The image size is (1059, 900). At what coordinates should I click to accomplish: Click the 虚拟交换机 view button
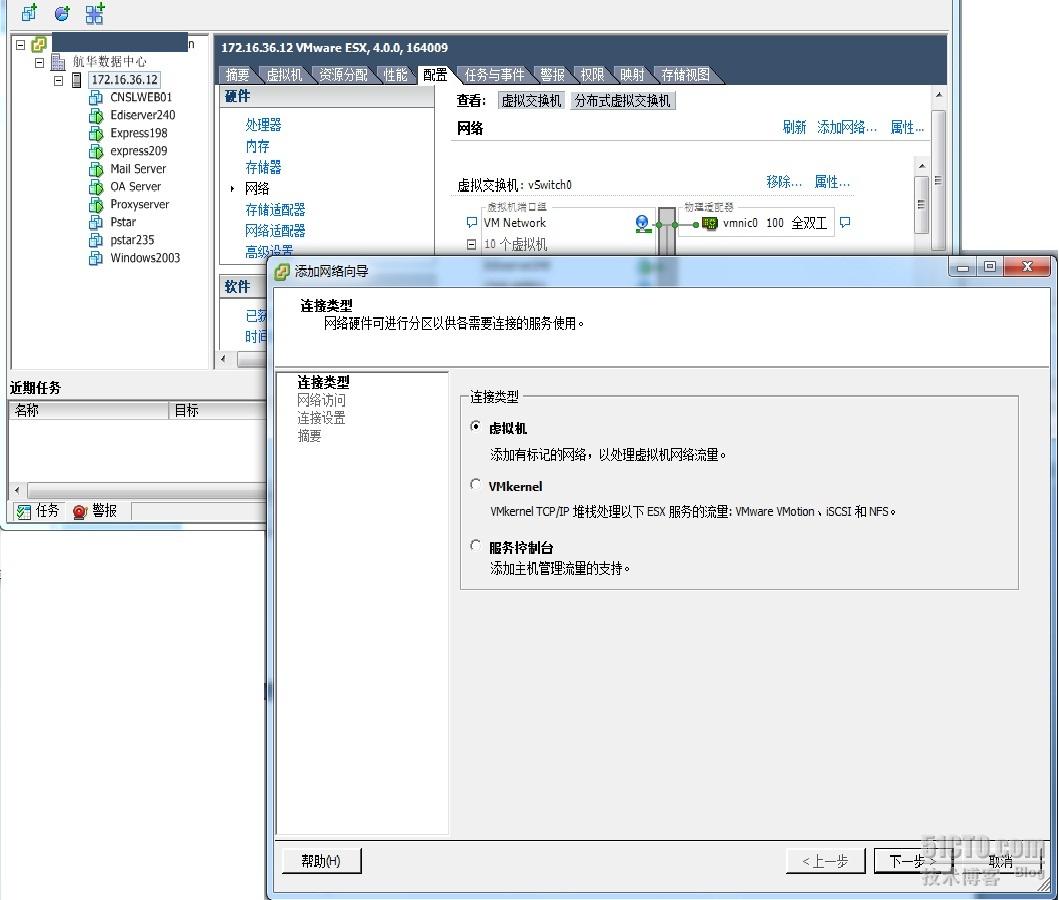tap(531, 101)
